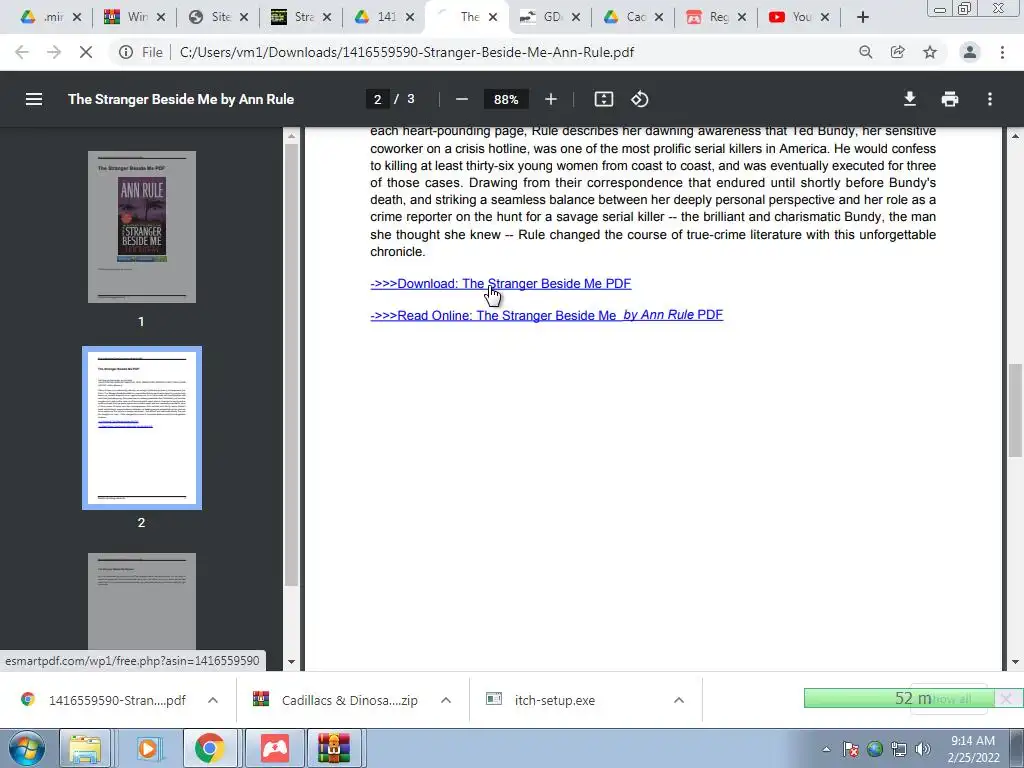Rotate the PDF counterclockwise

tap(639, 99)
